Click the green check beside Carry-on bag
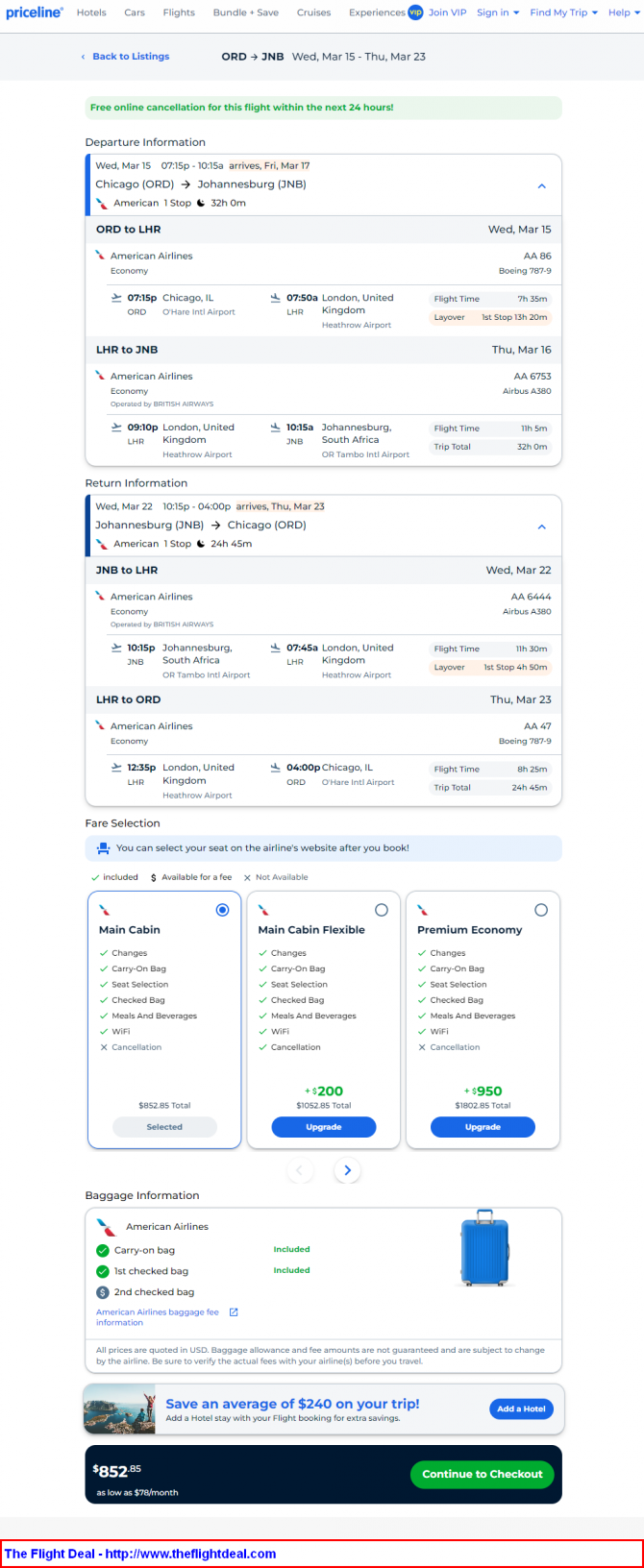Image resolution: width=644 pixels, height=1568 pixels. coord(103,1251)
